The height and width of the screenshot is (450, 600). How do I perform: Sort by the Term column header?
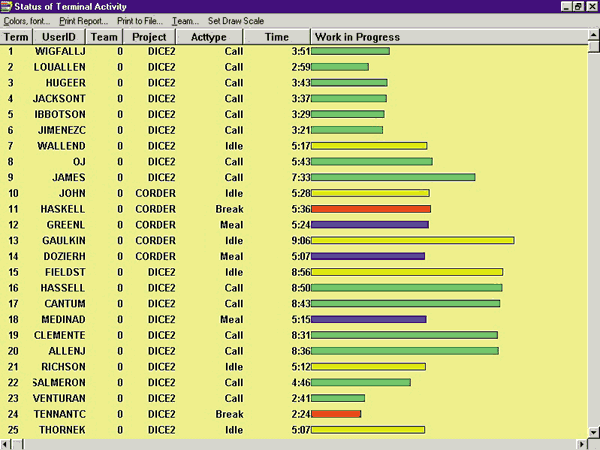coord(16,37)
